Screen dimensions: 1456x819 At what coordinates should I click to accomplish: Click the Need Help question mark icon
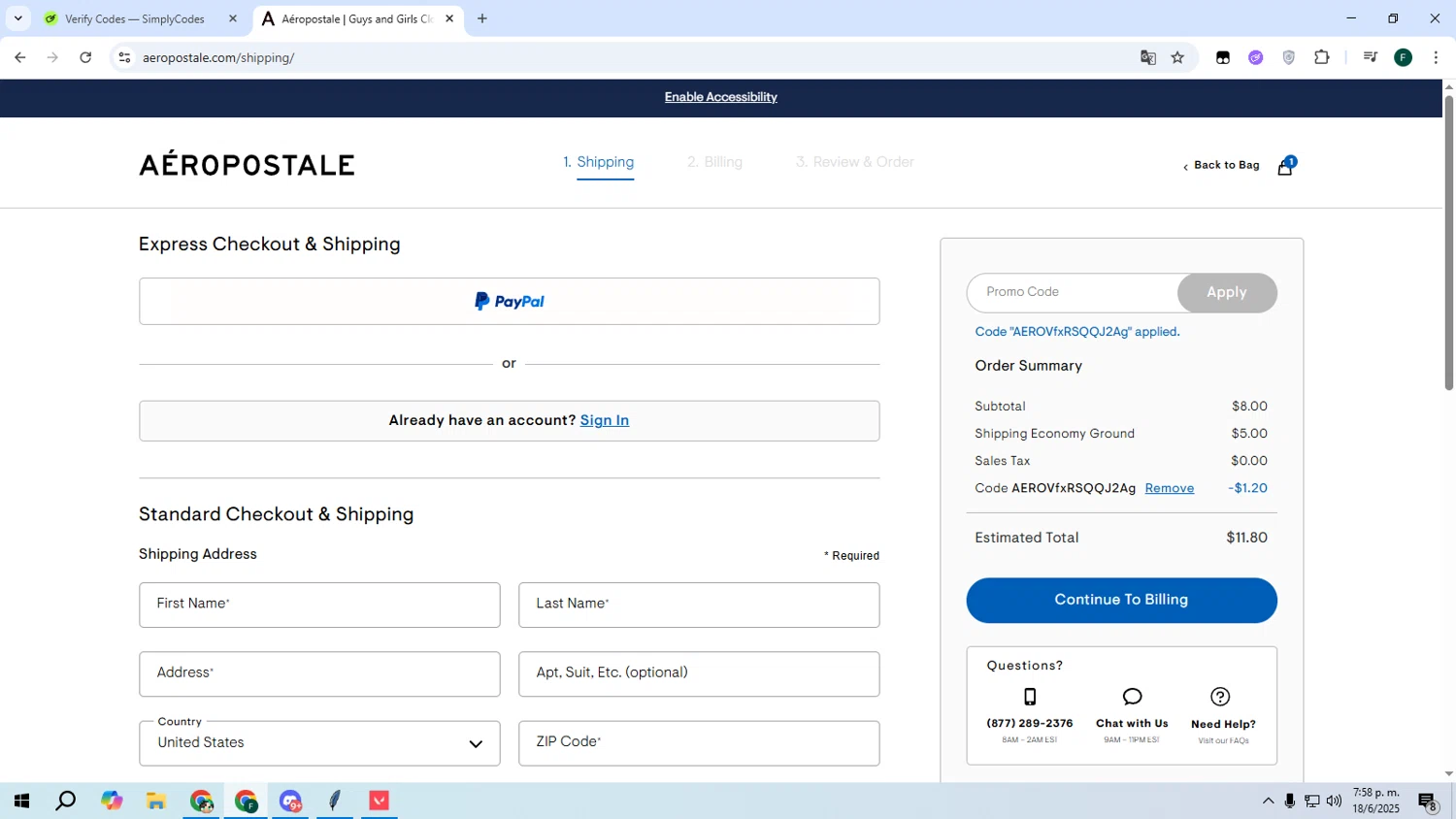point(1220,697)
